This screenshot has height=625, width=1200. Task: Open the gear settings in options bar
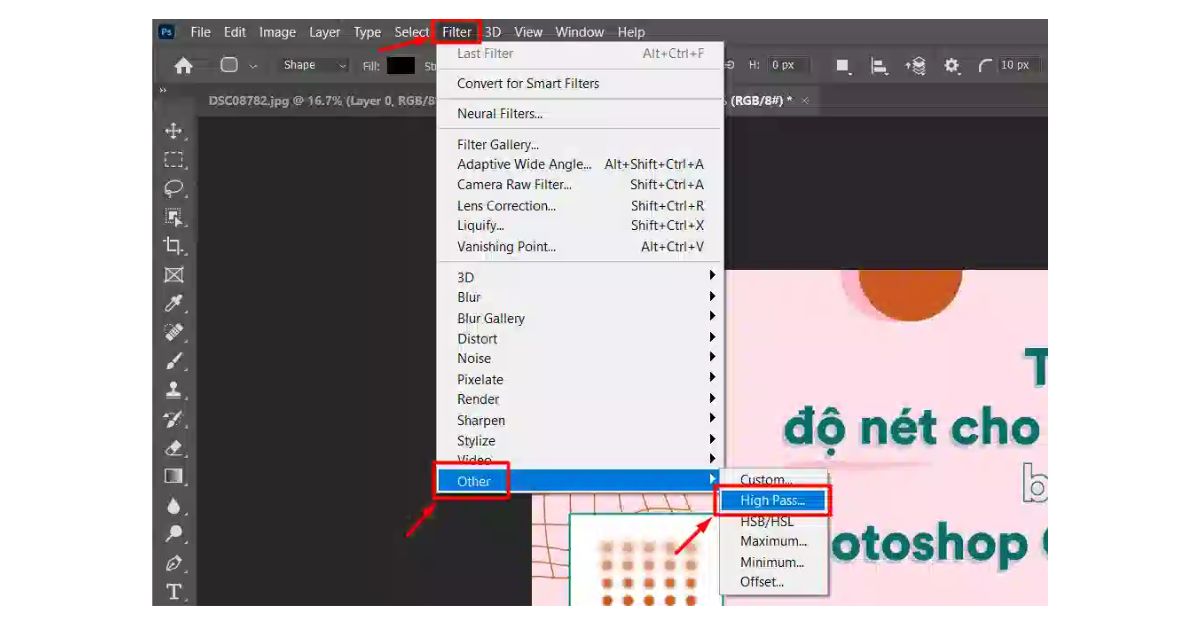click(x=952, y=66)
